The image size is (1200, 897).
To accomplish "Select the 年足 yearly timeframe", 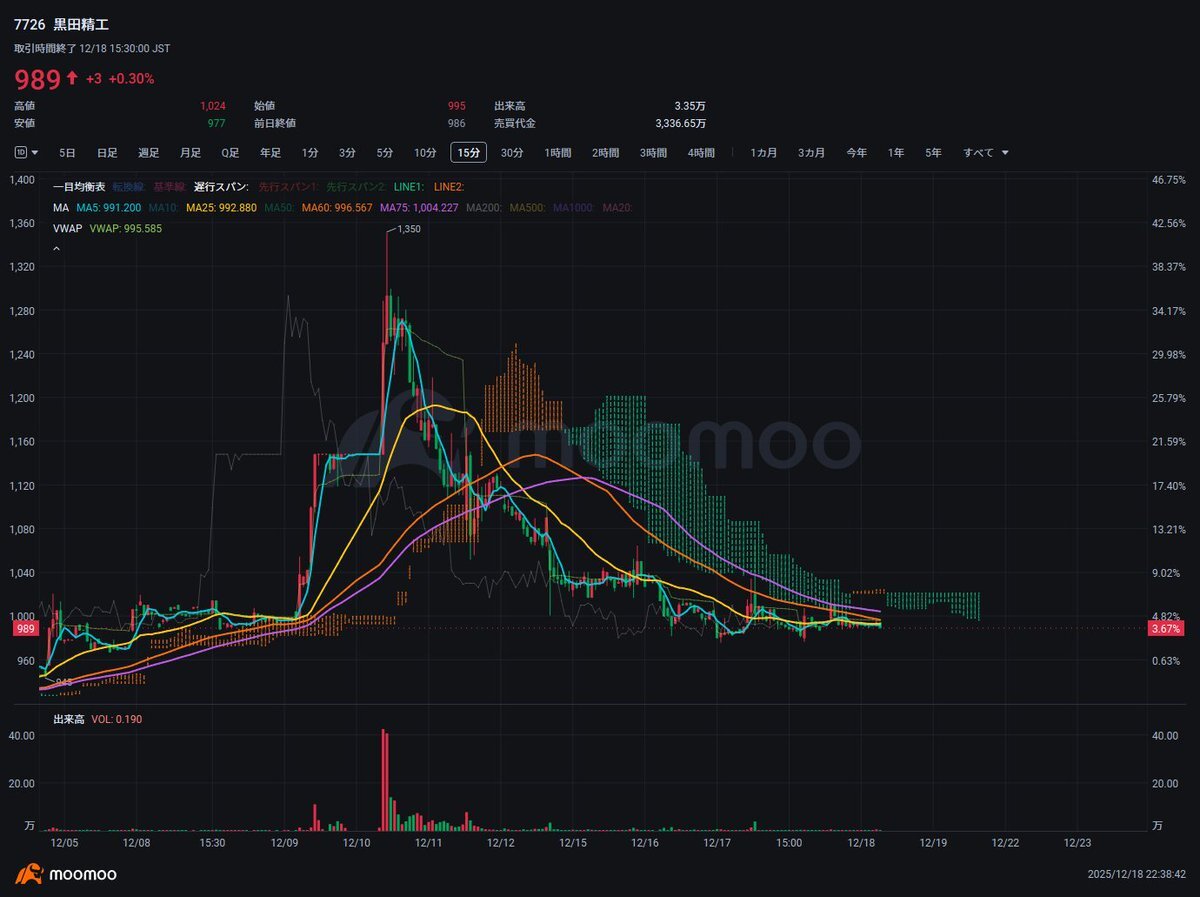I will click(x=270, y=153).
